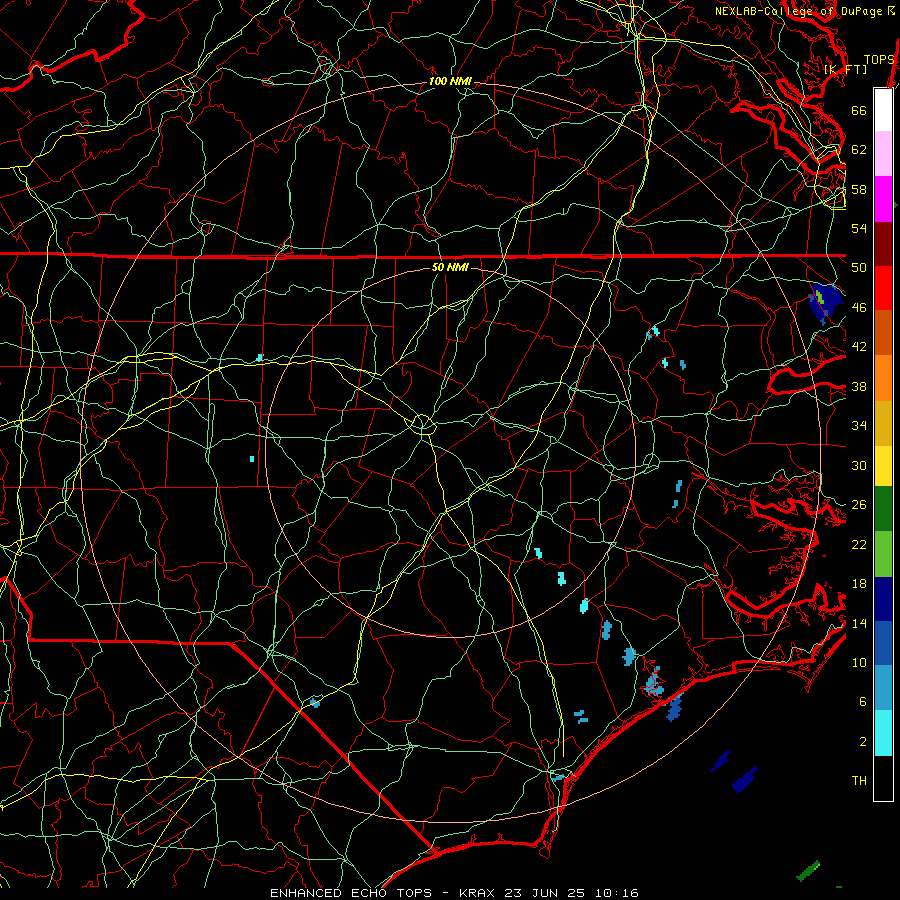Click the black TH swatch at the legend bottom

pos(883,778)
